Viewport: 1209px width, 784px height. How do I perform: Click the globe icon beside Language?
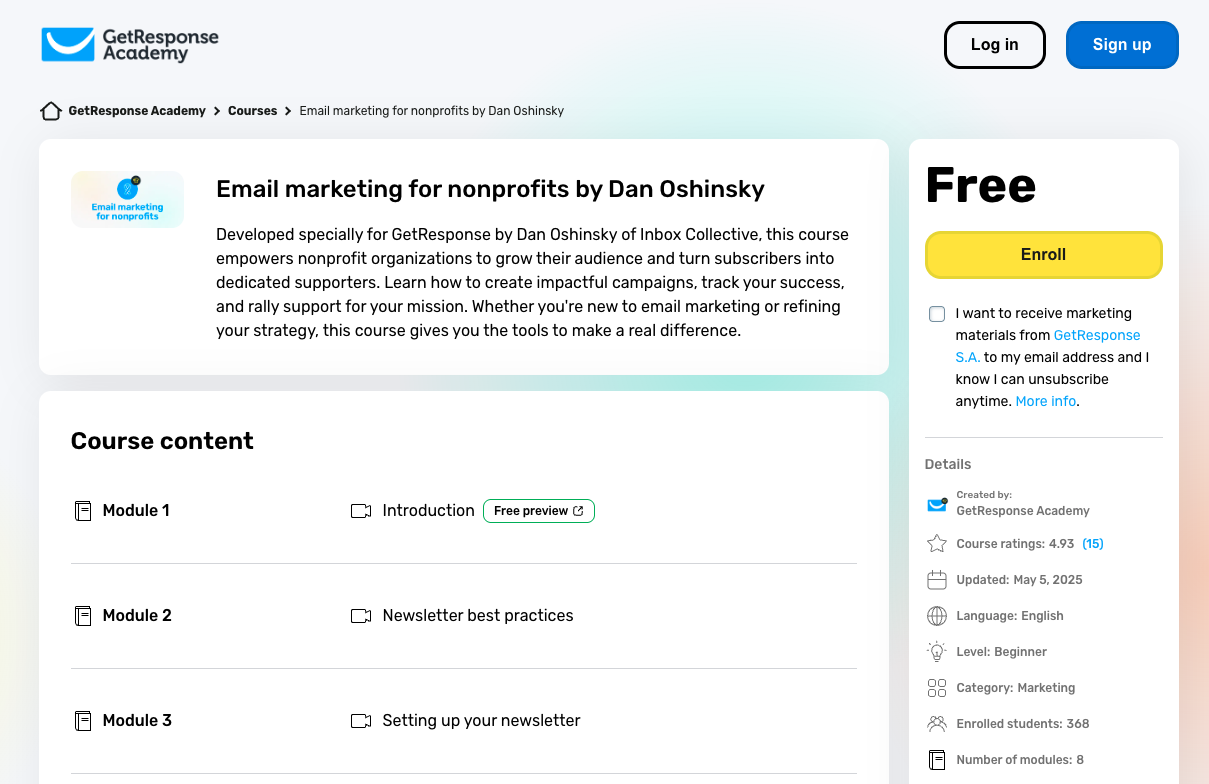coord(937,616)
